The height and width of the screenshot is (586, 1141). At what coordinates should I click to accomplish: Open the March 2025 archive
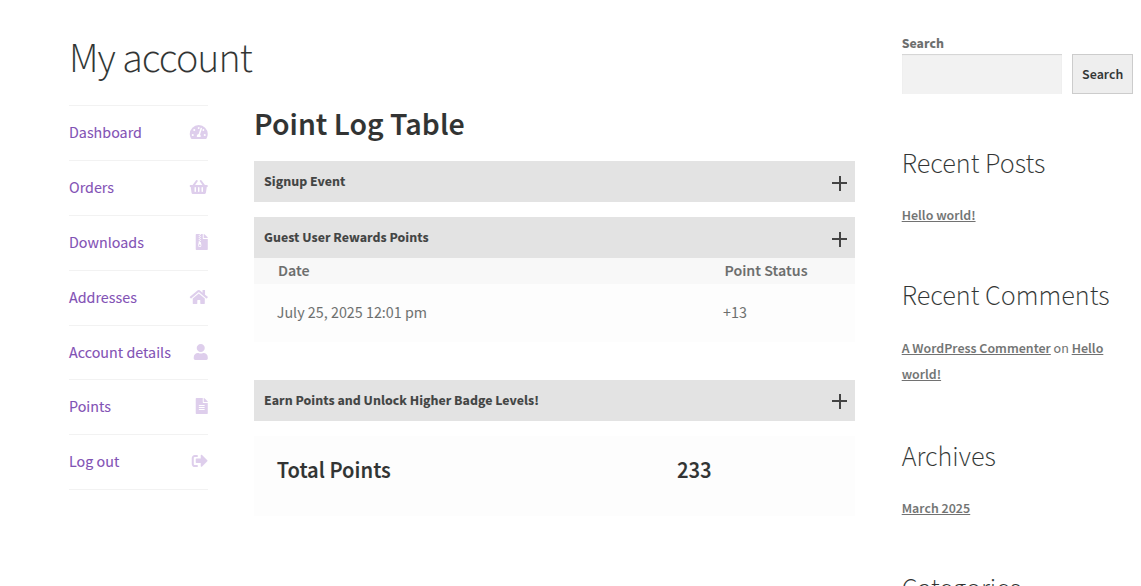935,508
